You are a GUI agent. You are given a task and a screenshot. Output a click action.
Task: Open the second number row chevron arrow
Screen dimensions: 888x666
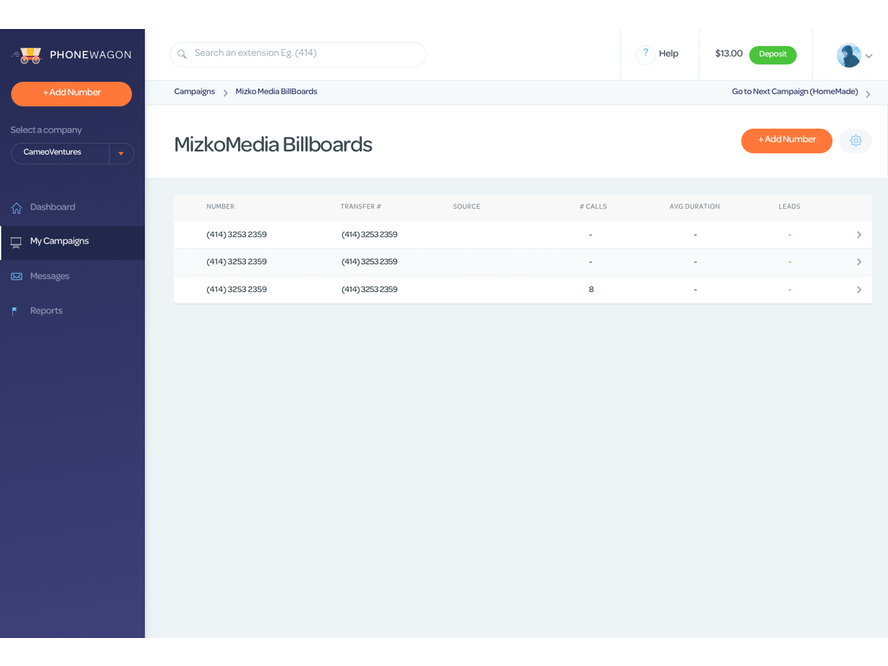click(x=859, y=262)
